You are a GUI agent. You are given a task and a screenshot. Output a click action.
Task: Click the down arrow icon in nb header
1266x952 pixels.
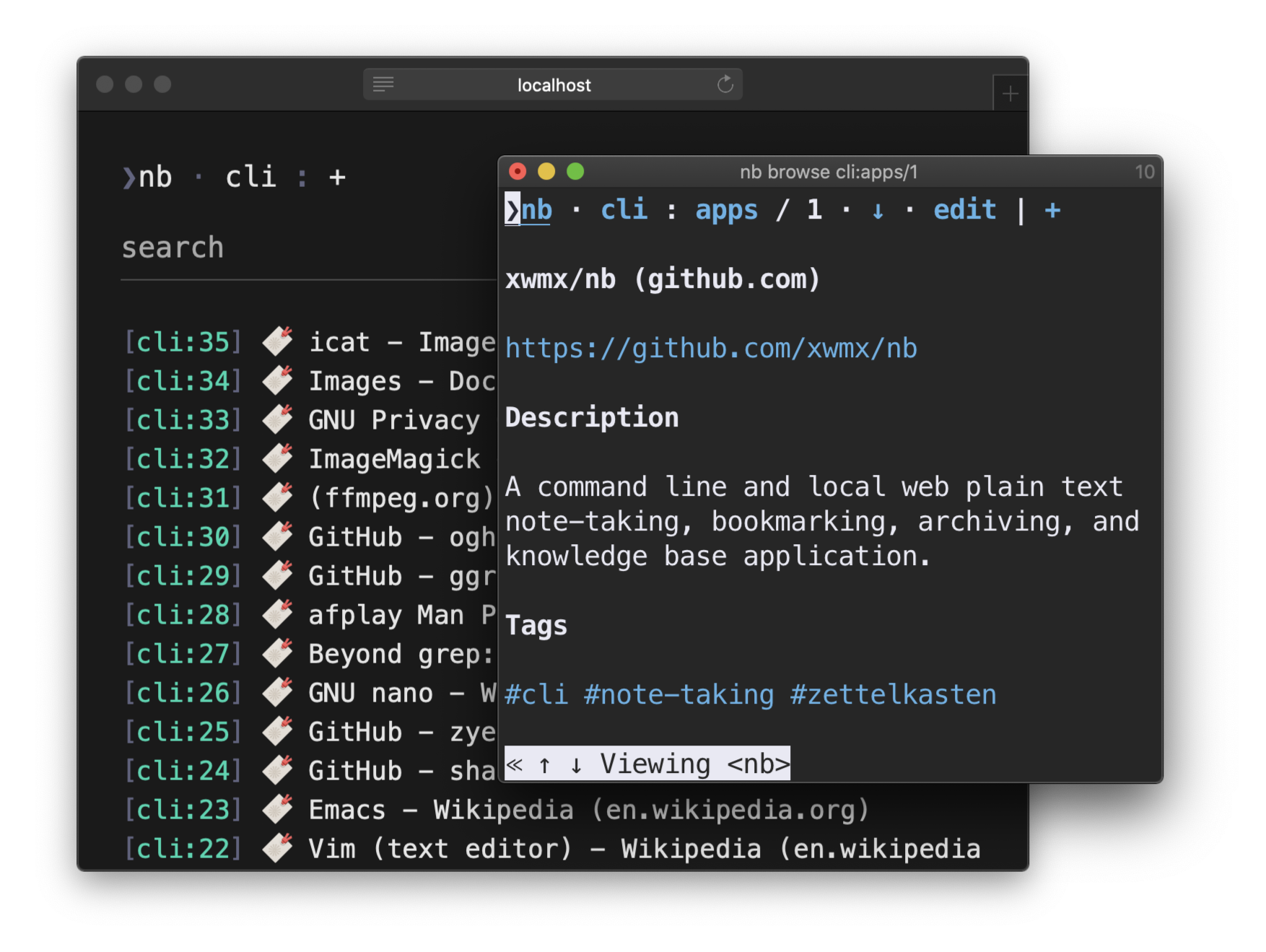click(x=878, y=211)
